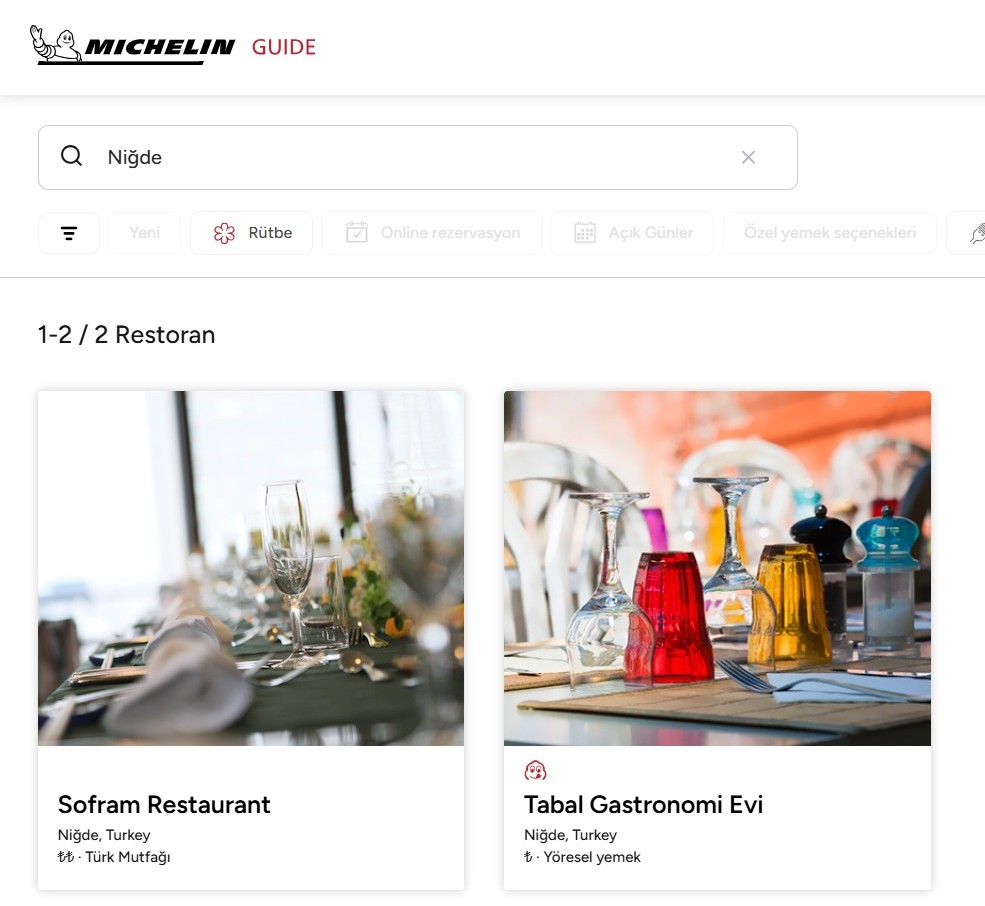Click into the Niğde search field
The image size is (985, 906).
point(418,157)
